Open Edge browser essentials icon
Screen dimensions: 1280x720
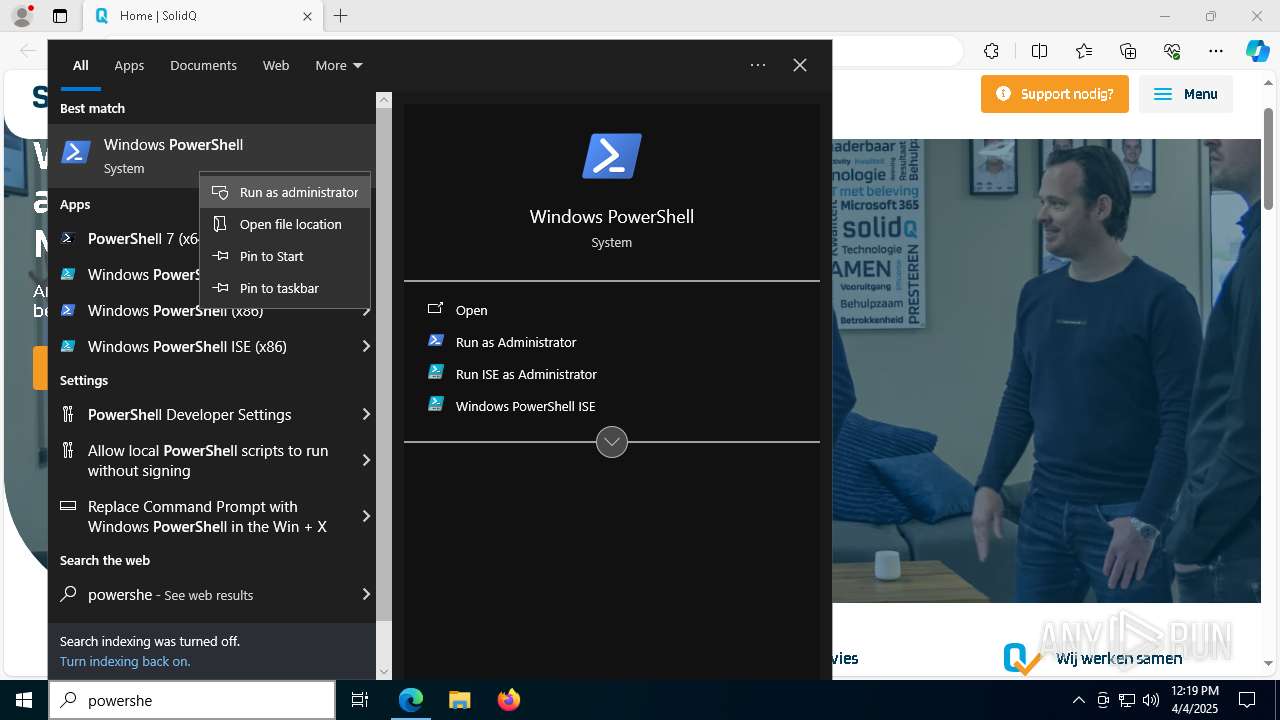(x=1172, y=51)
